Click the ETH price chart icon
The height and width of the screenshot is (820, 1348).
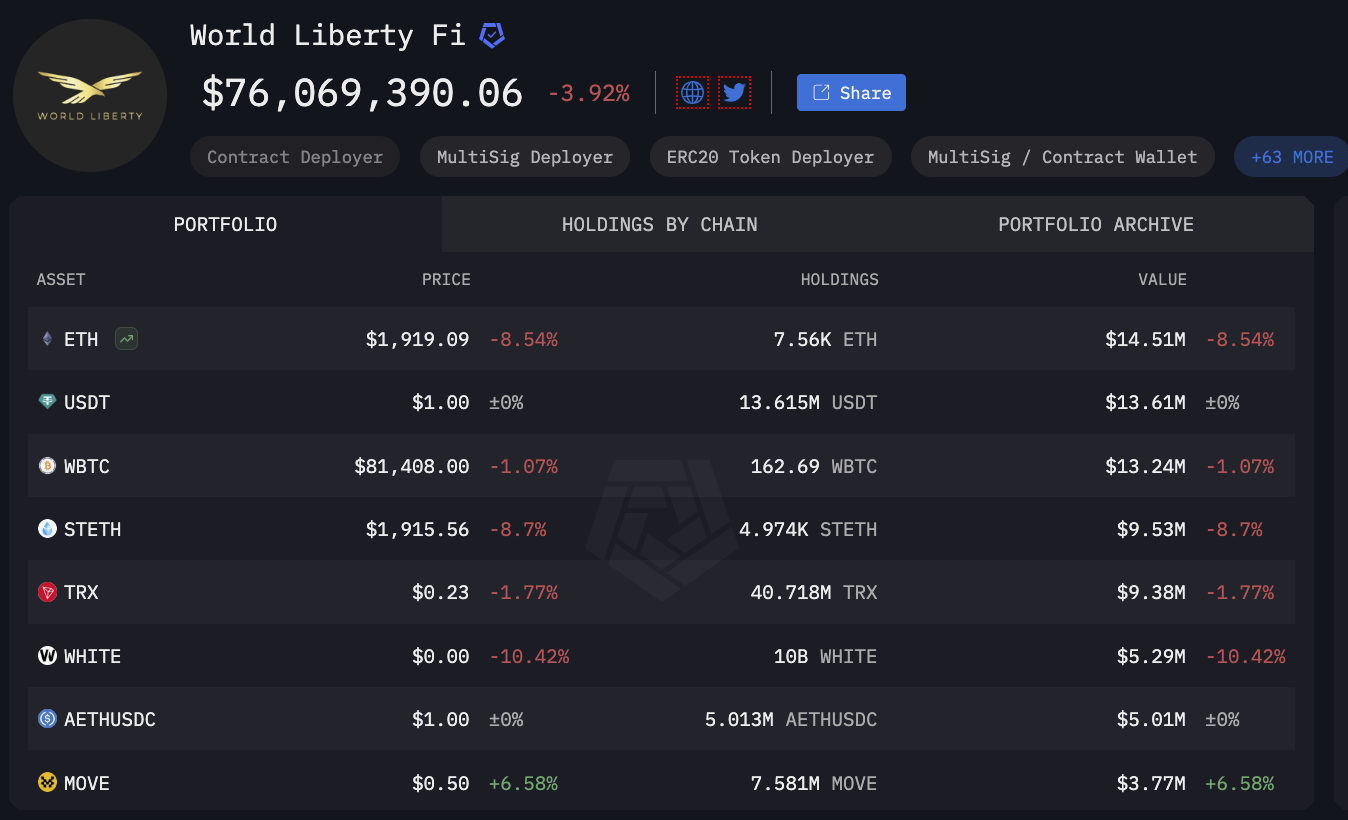coord(126,339)
